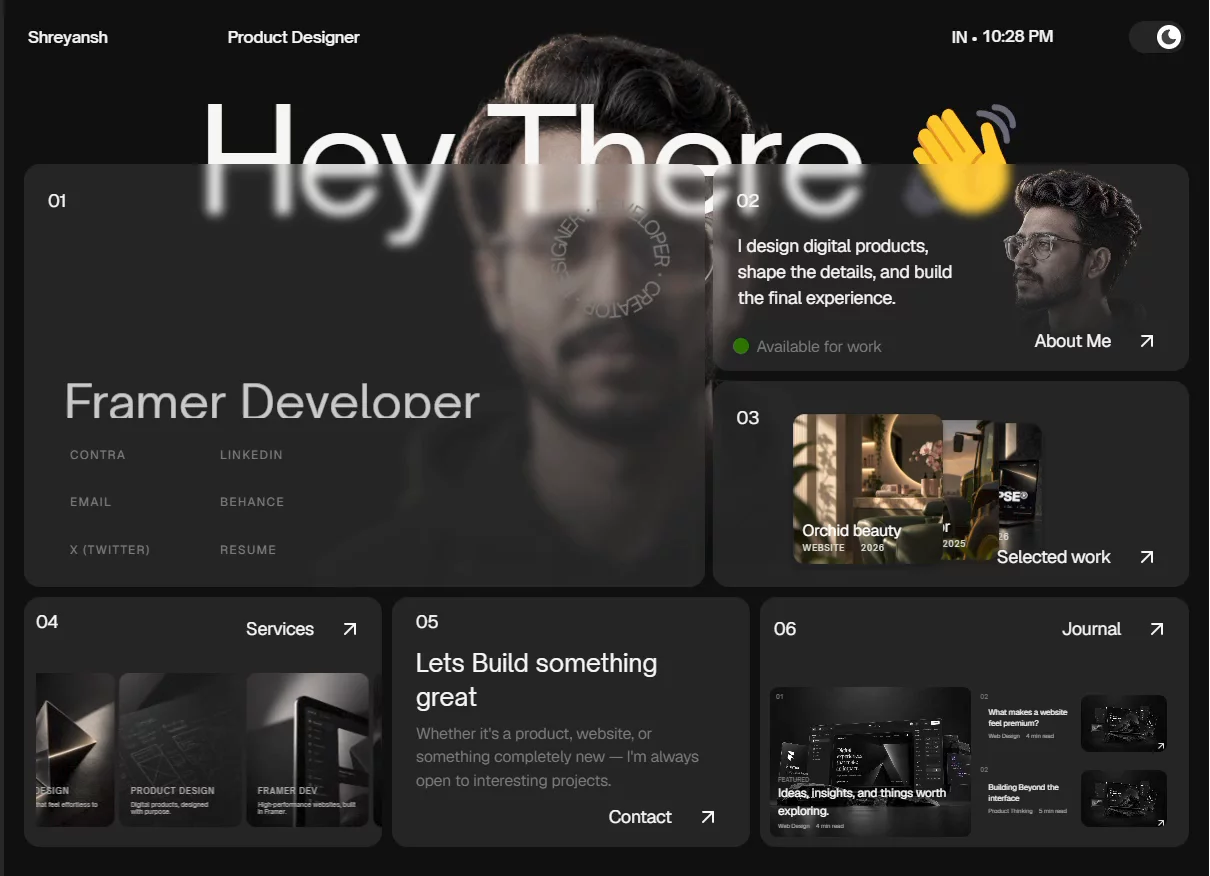Click the arrow icon beside Selected work
The image size is (1210, 876).
coord(1147,557)
